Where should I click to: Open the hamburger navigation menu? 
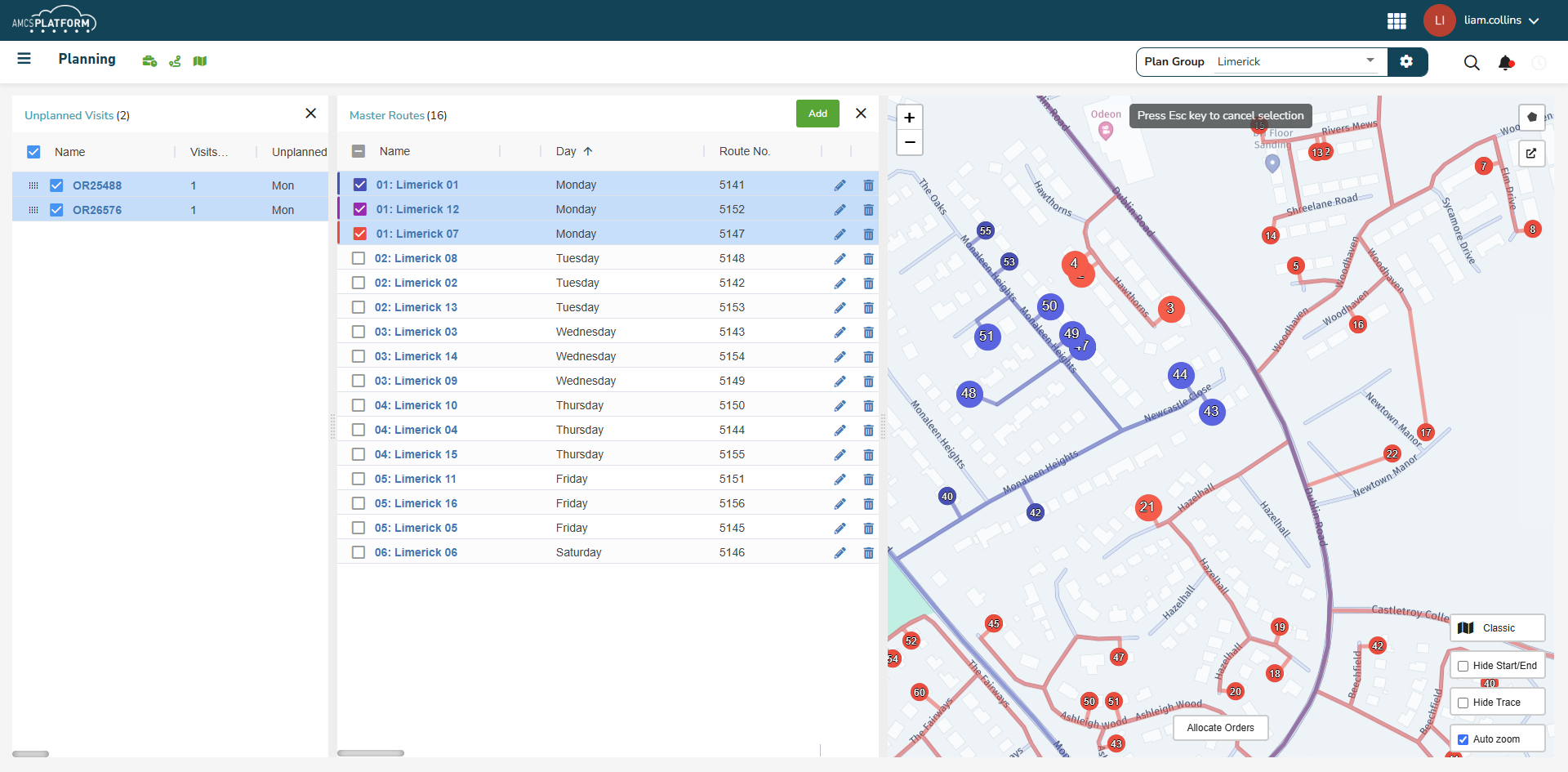pos(24,59)
